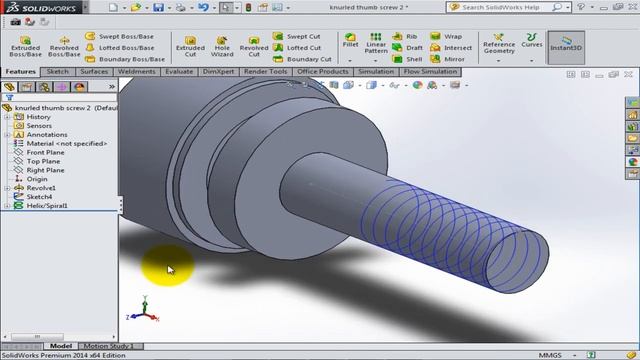
Task: Click the Open file icon
Action: pyautogui.click(x=136, y=7)
